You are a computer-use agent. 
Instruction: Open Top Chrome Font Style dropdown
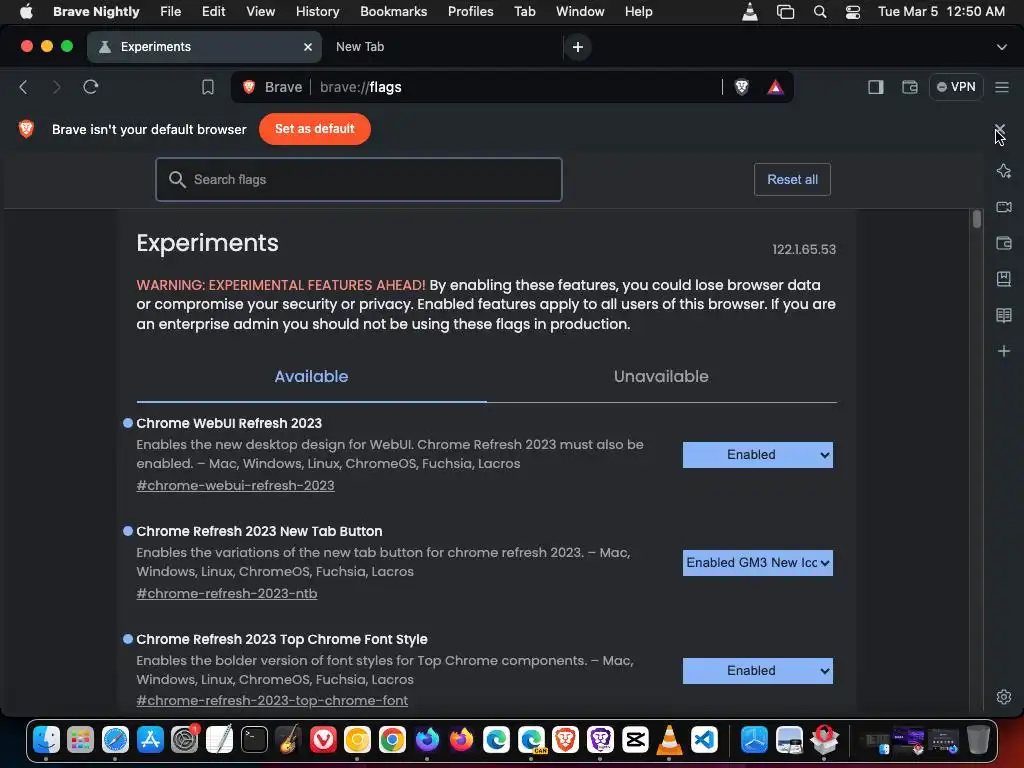pyautogui.click(x=758, y=671)
